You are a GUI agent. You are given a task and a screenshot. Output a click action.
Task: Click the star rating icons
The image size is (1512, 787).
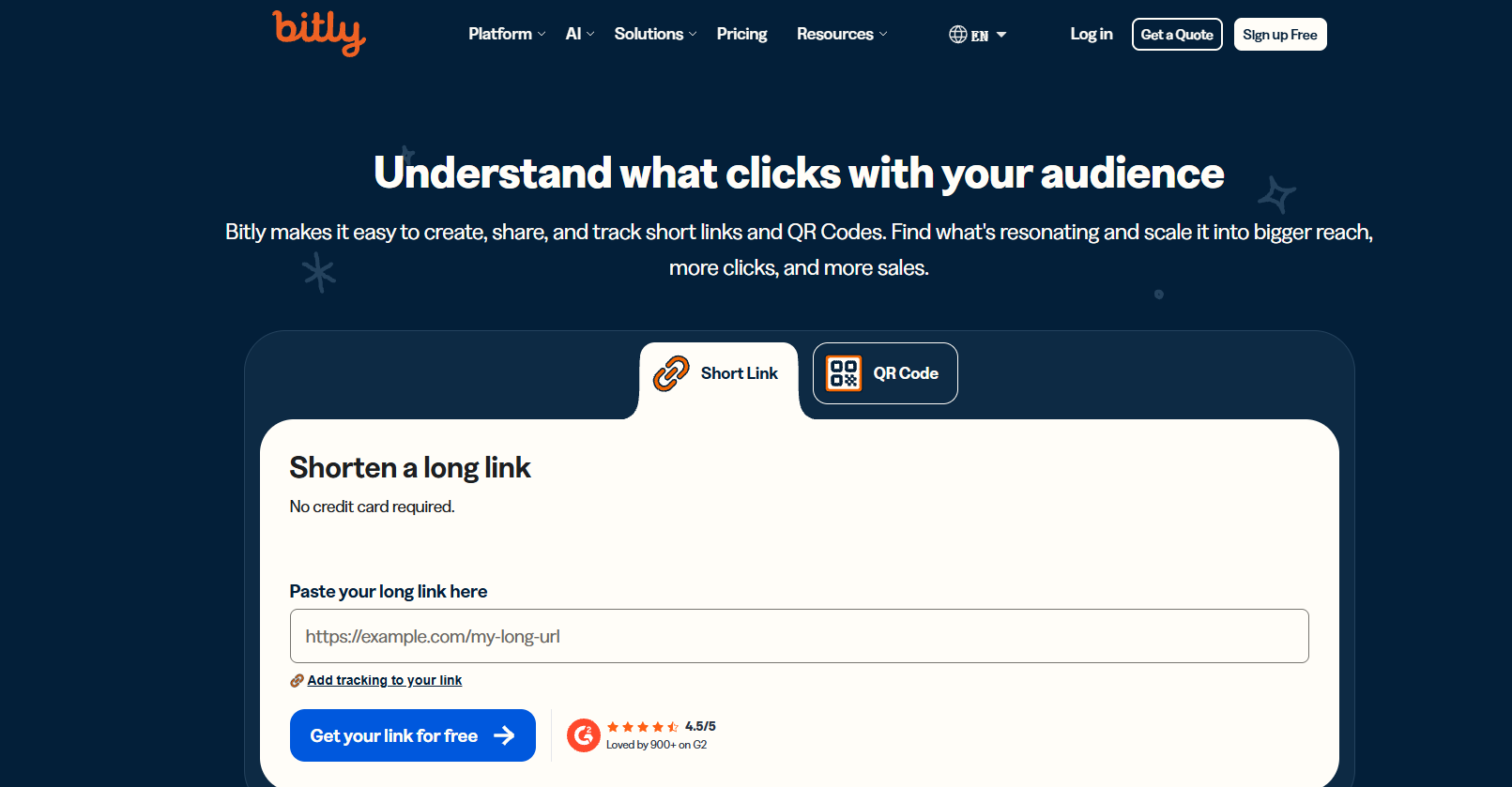pyautogui.click(x=643, y=727)
